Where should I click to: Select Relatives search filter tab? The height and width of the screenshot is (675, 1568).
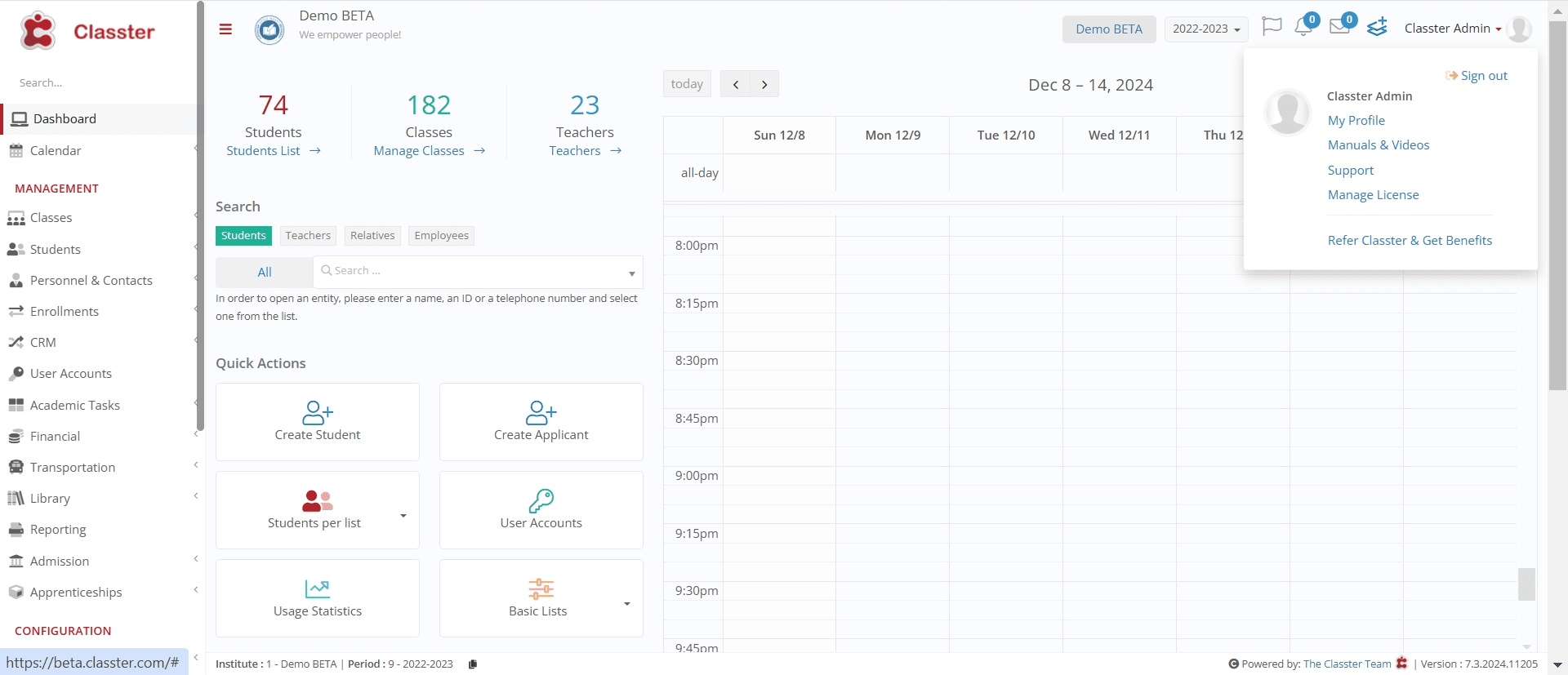click(x=372, y=236)
